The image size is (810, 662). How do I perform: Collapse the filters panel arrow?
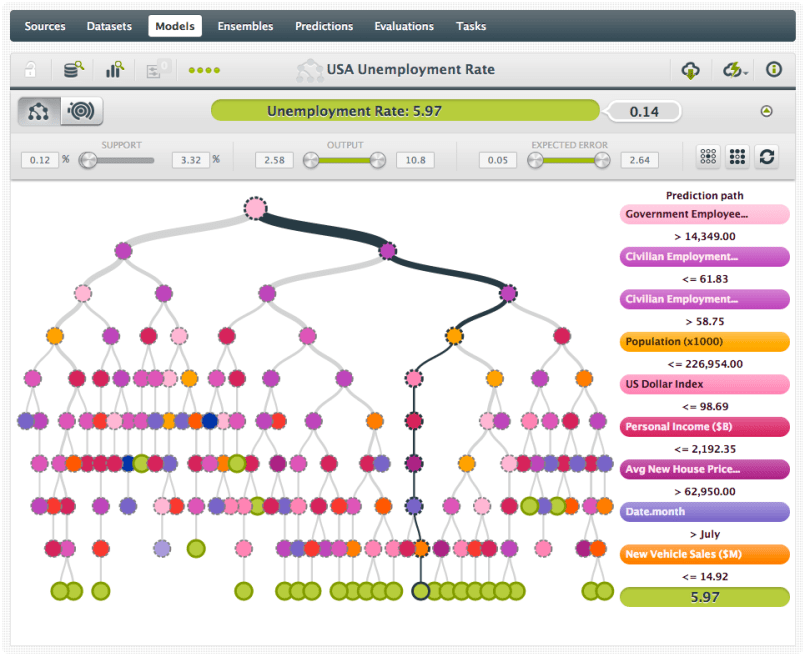click(x=767, y=111)
